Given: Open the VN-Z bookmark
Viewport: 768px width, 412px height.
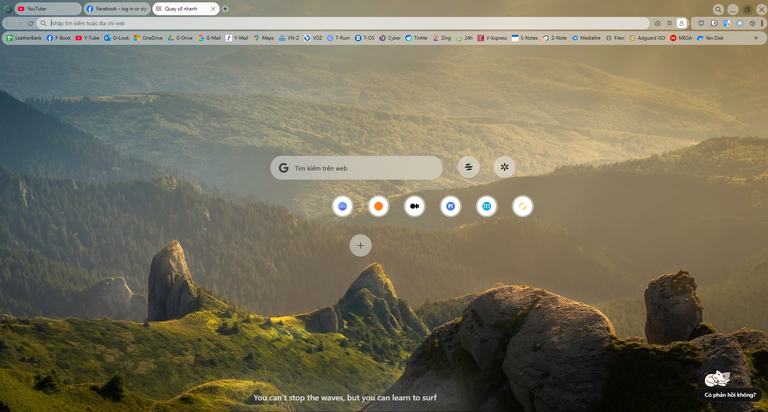Looking at the screenshot, I should pyautogui.click(x=289, y=38).
